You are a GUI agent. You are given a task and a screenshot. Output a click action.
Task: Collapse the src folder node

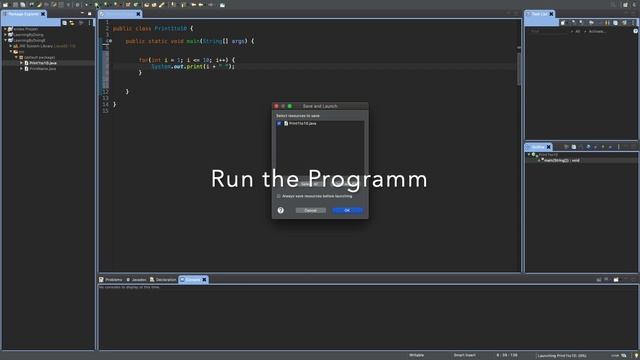click(11, 52)
